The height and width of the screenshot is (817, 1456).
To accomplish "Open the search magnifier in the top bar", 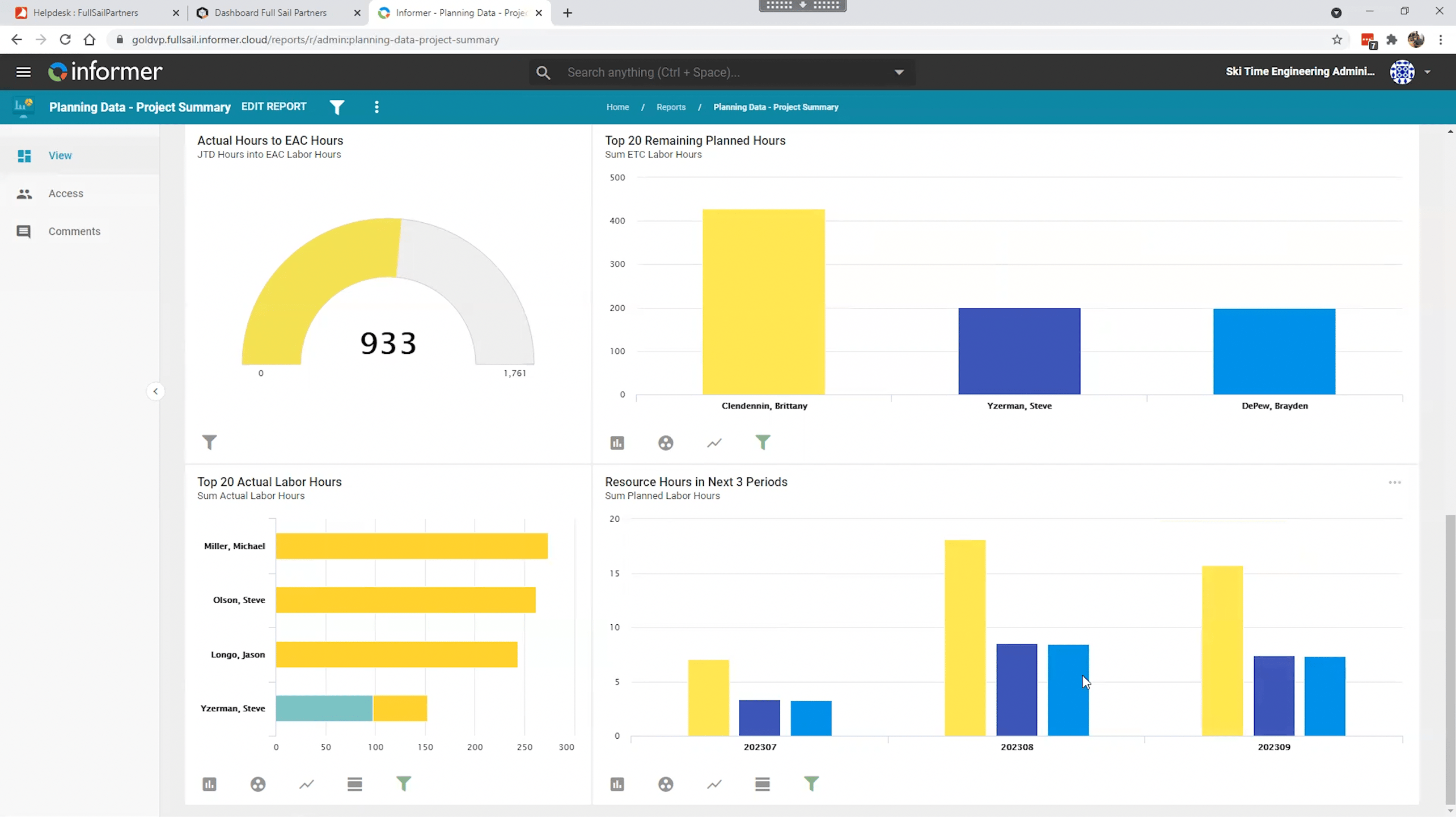I will [543, 72].
